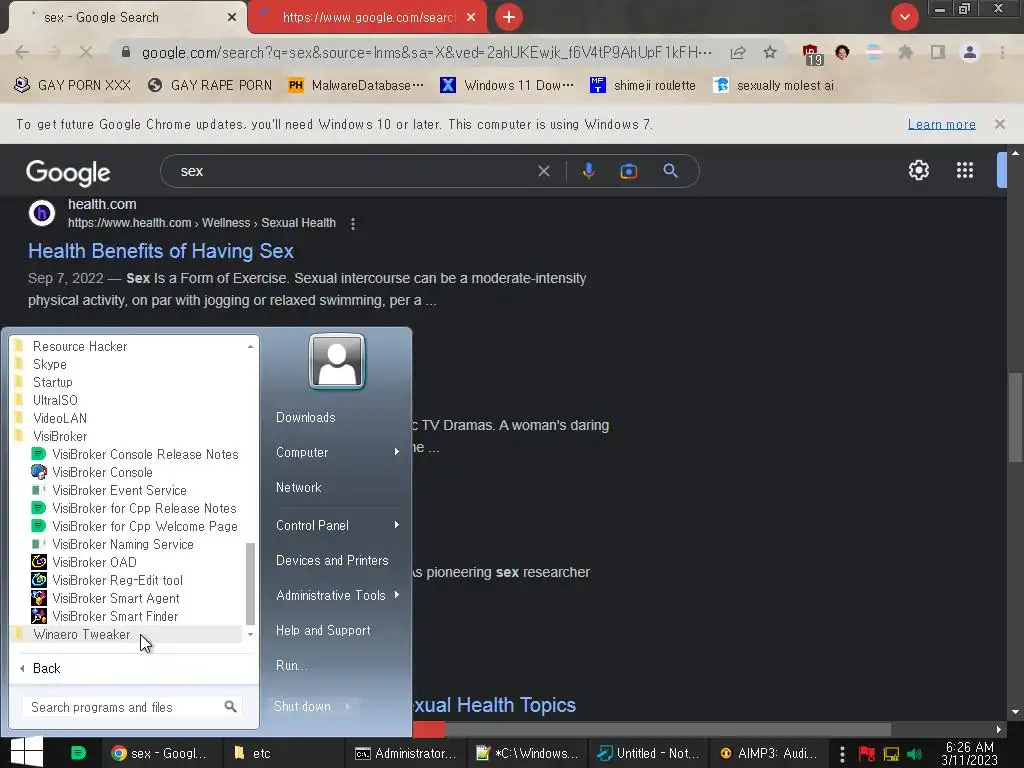Open the three-dot menu beside health.com result
This screenshot has height=768, width=1024.
coord(353,224)
